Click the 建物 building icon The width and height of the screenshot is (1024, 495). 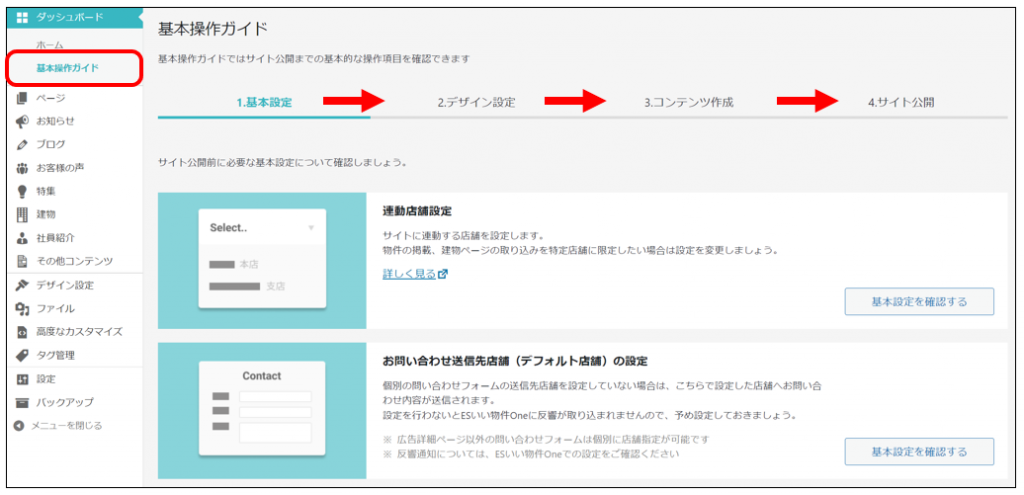(22, 214)
